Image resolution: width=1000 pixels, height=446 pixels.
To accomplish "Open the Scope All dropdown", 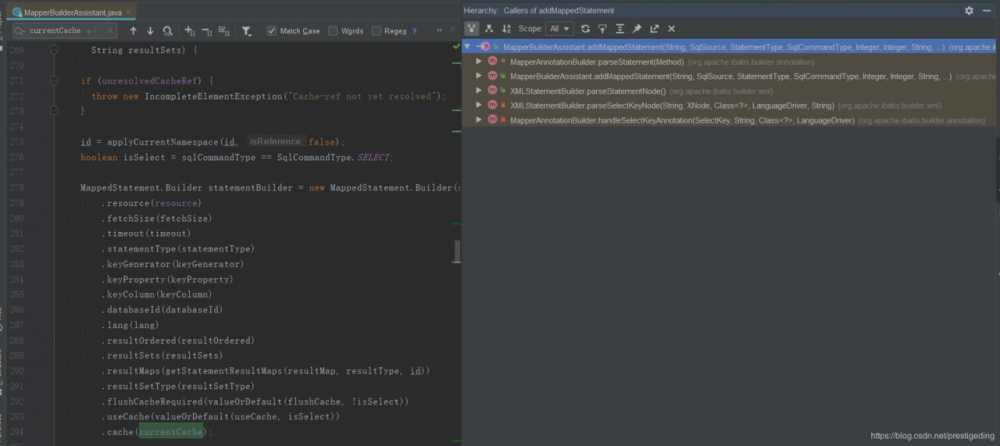I will coord(560,29).
